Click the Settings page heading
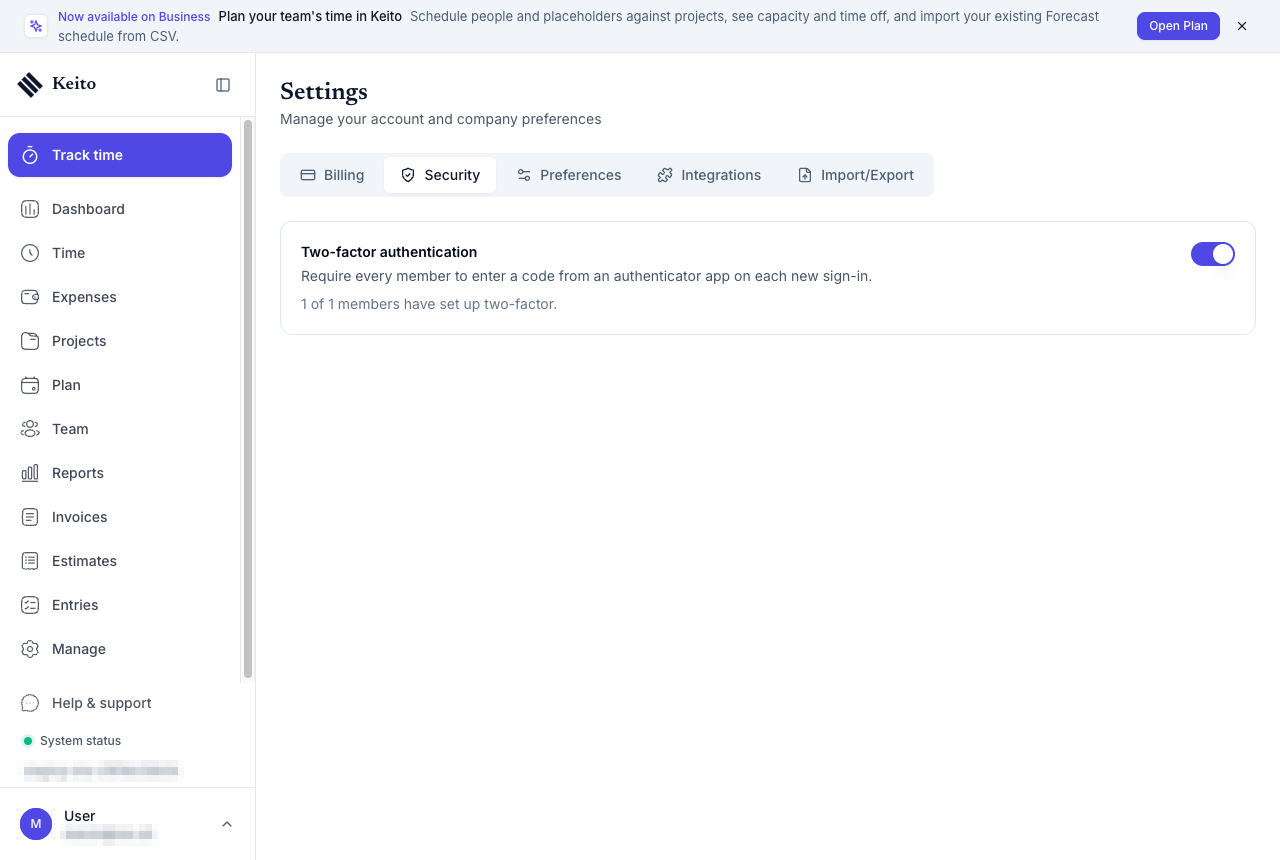This screenshot has height=860, width=1280. (324, 91)
